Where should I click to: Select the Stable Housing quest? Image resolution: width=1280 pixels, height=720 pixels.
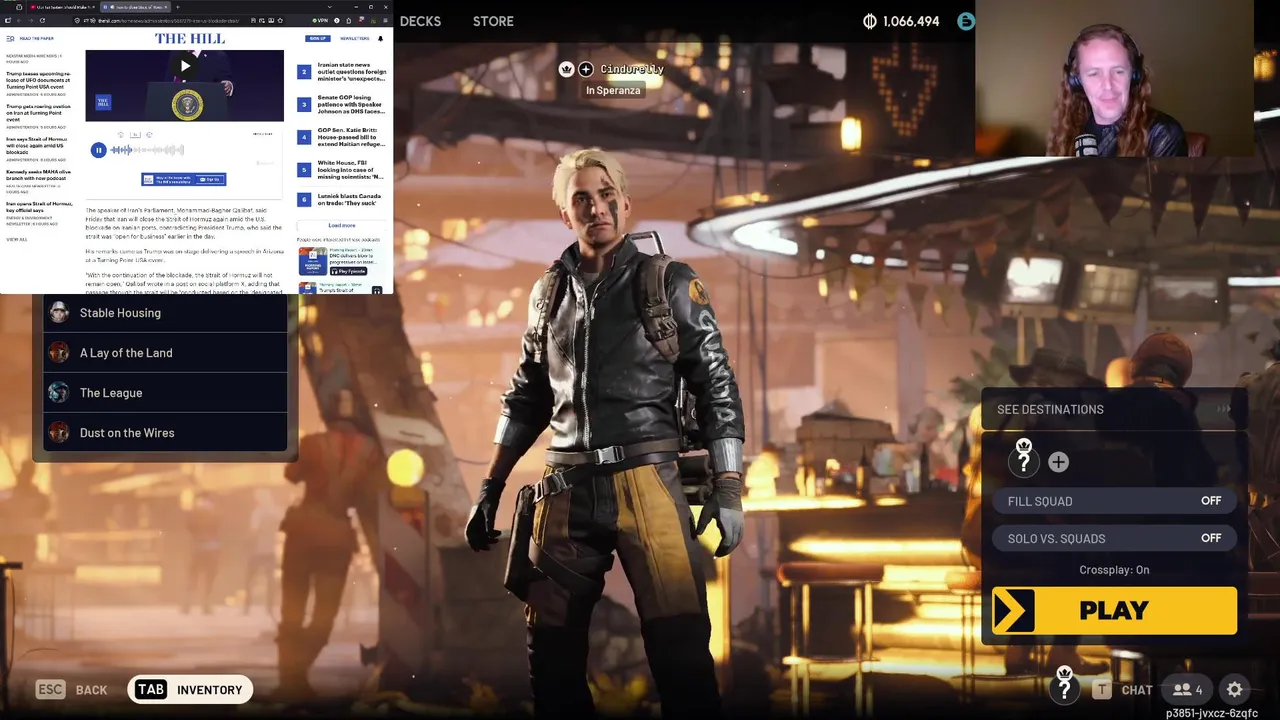[x=165, y=313]
